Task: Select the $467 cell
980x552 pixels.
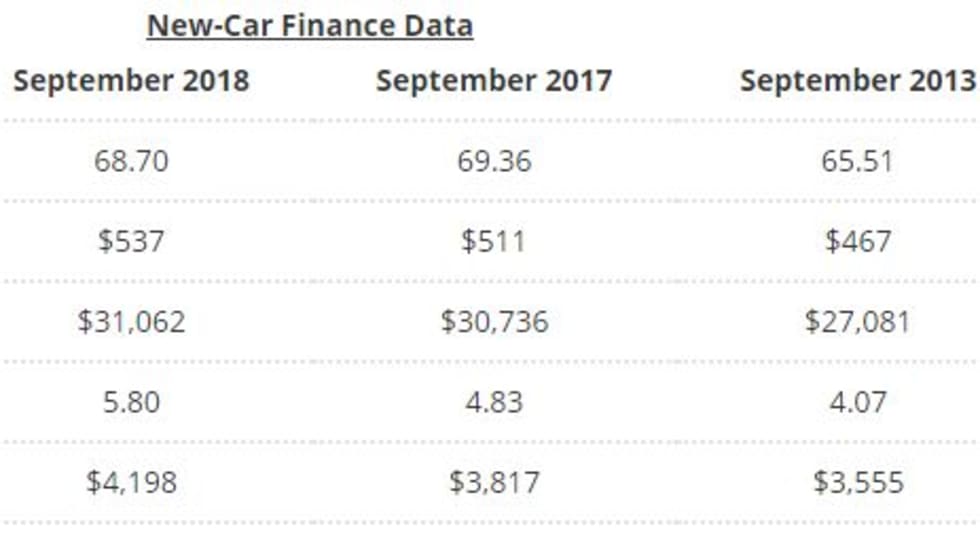Action: click(857, 241)
